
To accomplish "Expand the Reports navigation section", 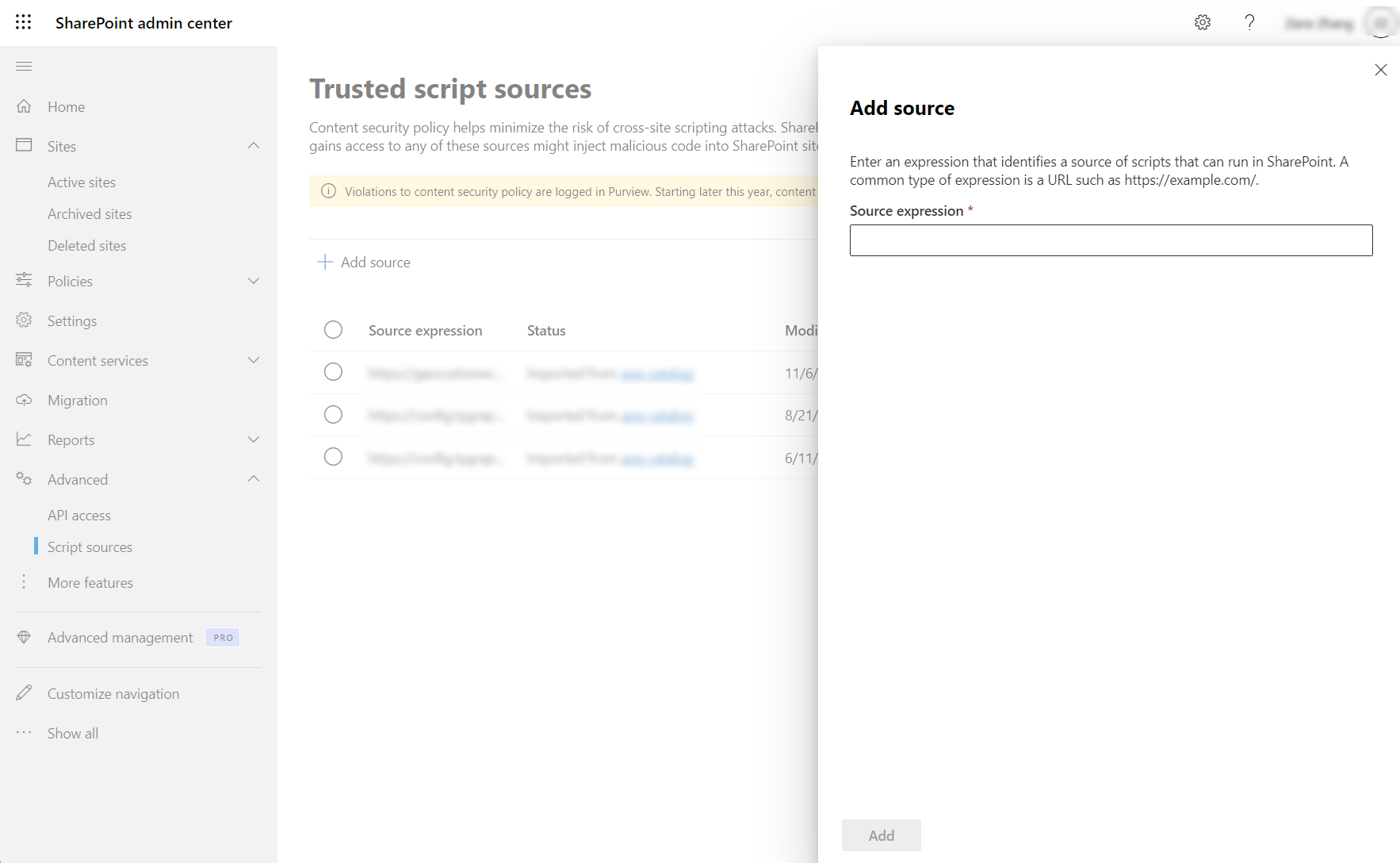I will pyautogui.click(x=254, y=439).
